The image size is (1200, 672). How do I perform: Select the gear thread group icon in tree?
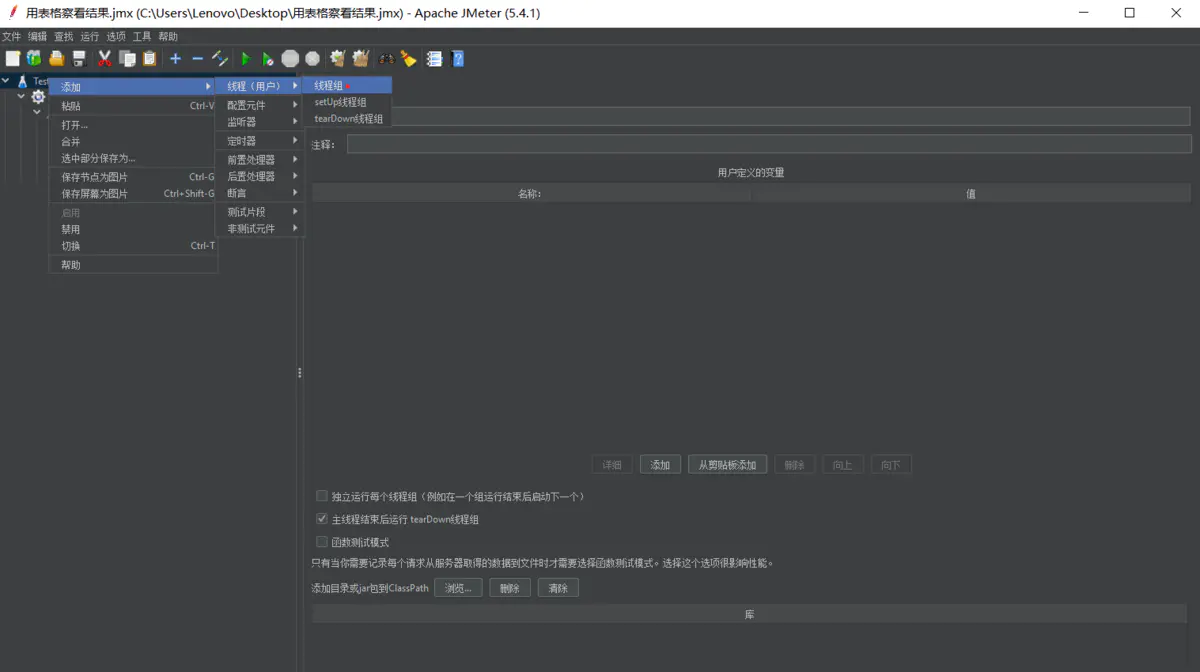click(x=38, y=97)
